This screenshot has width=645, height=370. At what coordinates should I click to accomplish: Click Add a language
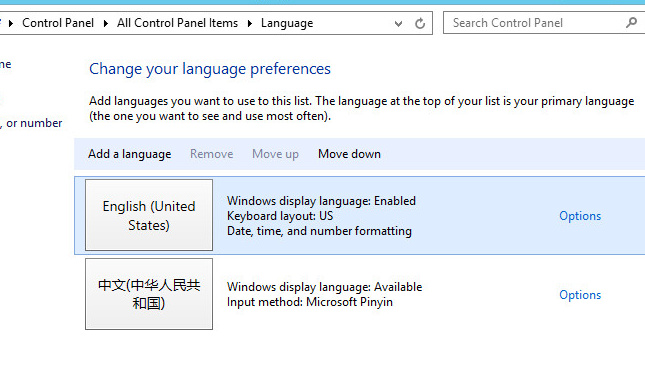tap(130, 154)
